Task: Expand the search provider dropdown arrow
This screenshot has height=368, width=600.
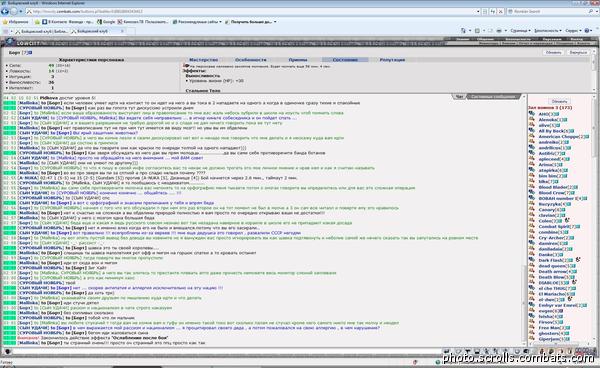Action: 596,11
